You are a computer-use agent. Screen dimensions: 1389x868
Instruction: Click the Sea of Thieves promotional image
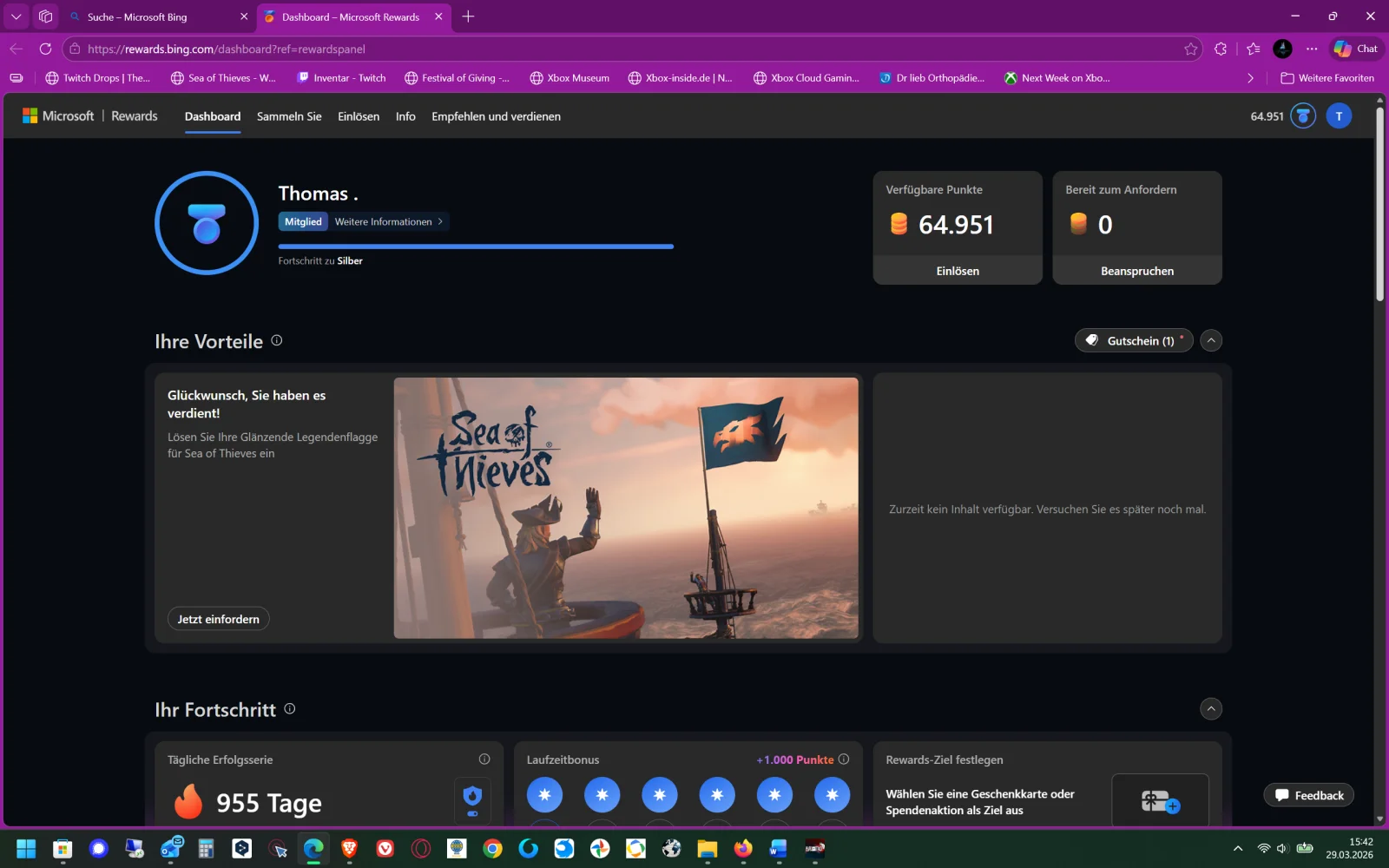(626, 508)
